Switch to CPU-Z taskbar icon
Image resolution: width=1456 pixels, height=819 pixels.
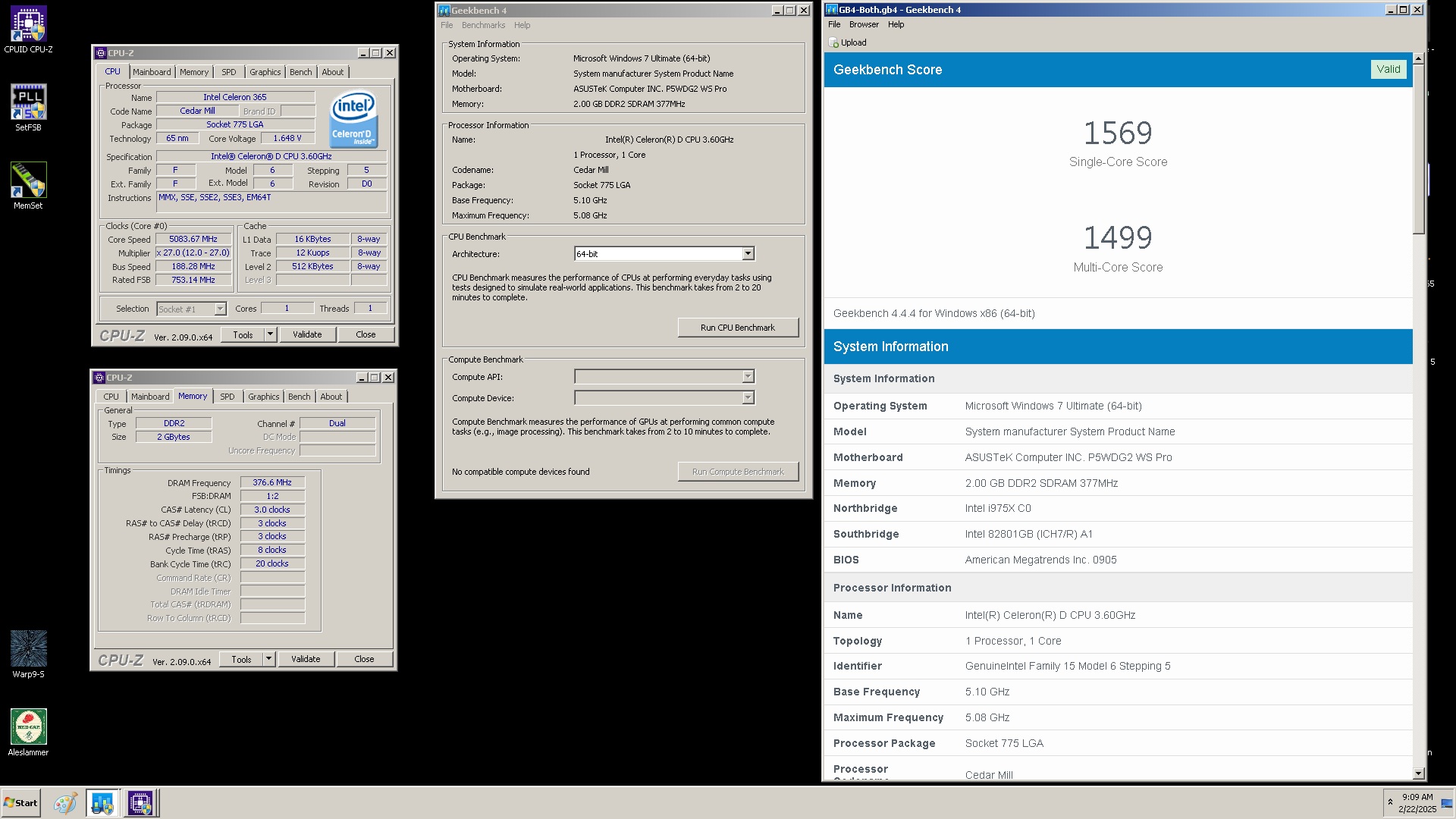tap(140, 802)
